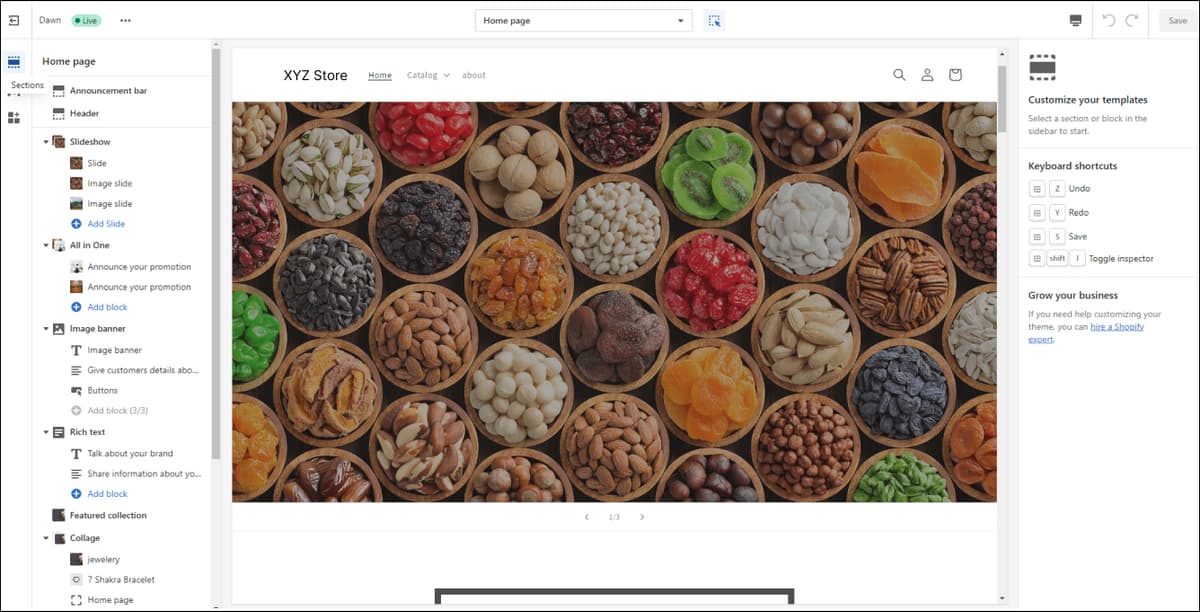Image resolution: width=1200 pixels, height=612 pixels.
Task: Click the Add Slide link
Action: pos(106,224)
